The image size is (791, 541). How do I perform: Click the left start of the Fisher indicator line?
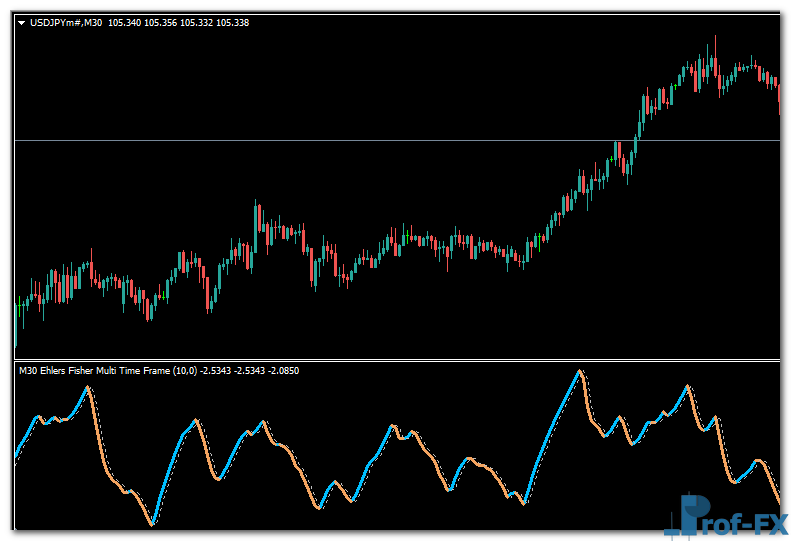tap(16, 458)
